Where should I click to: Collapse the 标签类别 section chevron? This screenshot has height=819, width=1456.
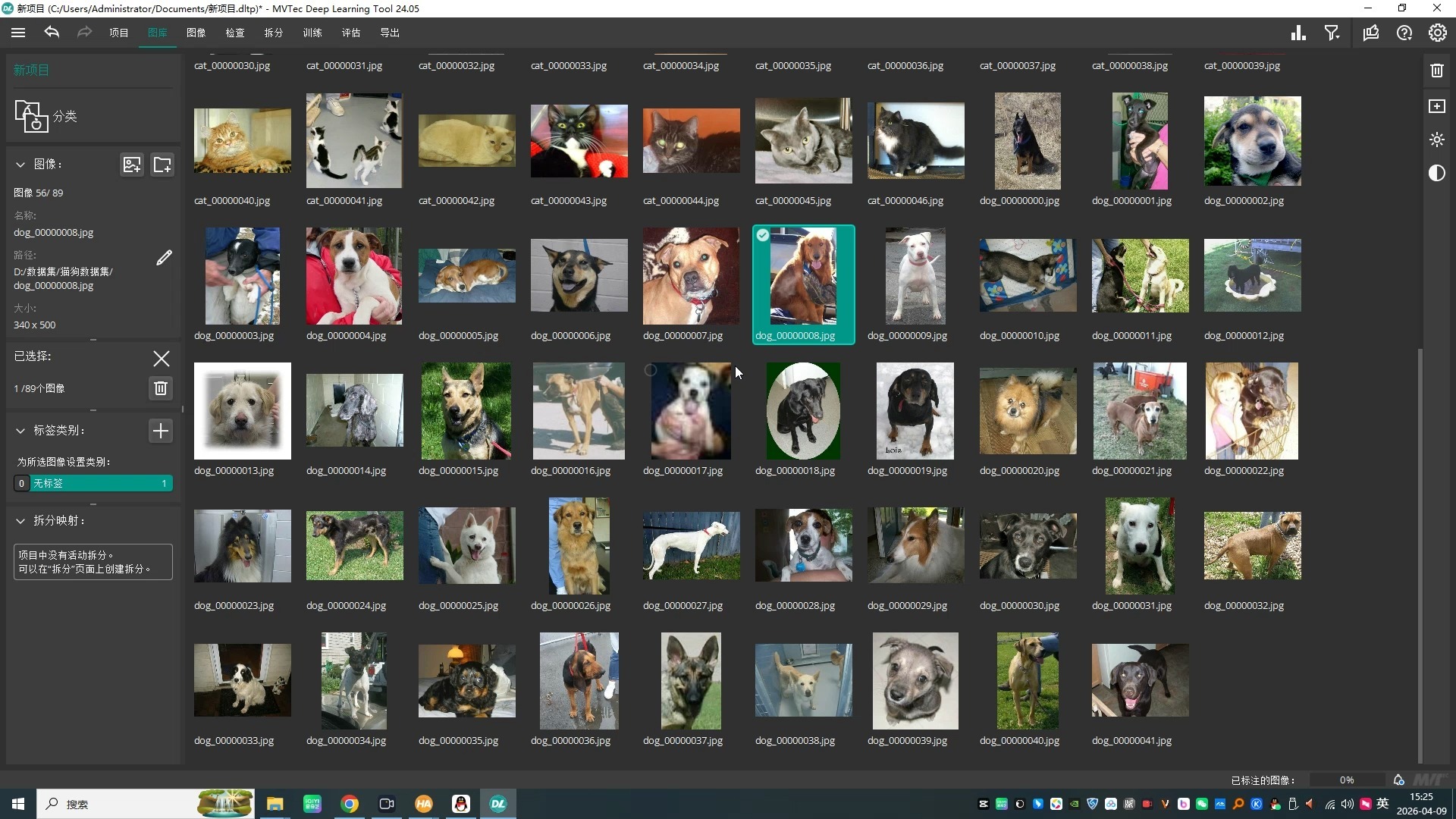click(x=20, y=431)
